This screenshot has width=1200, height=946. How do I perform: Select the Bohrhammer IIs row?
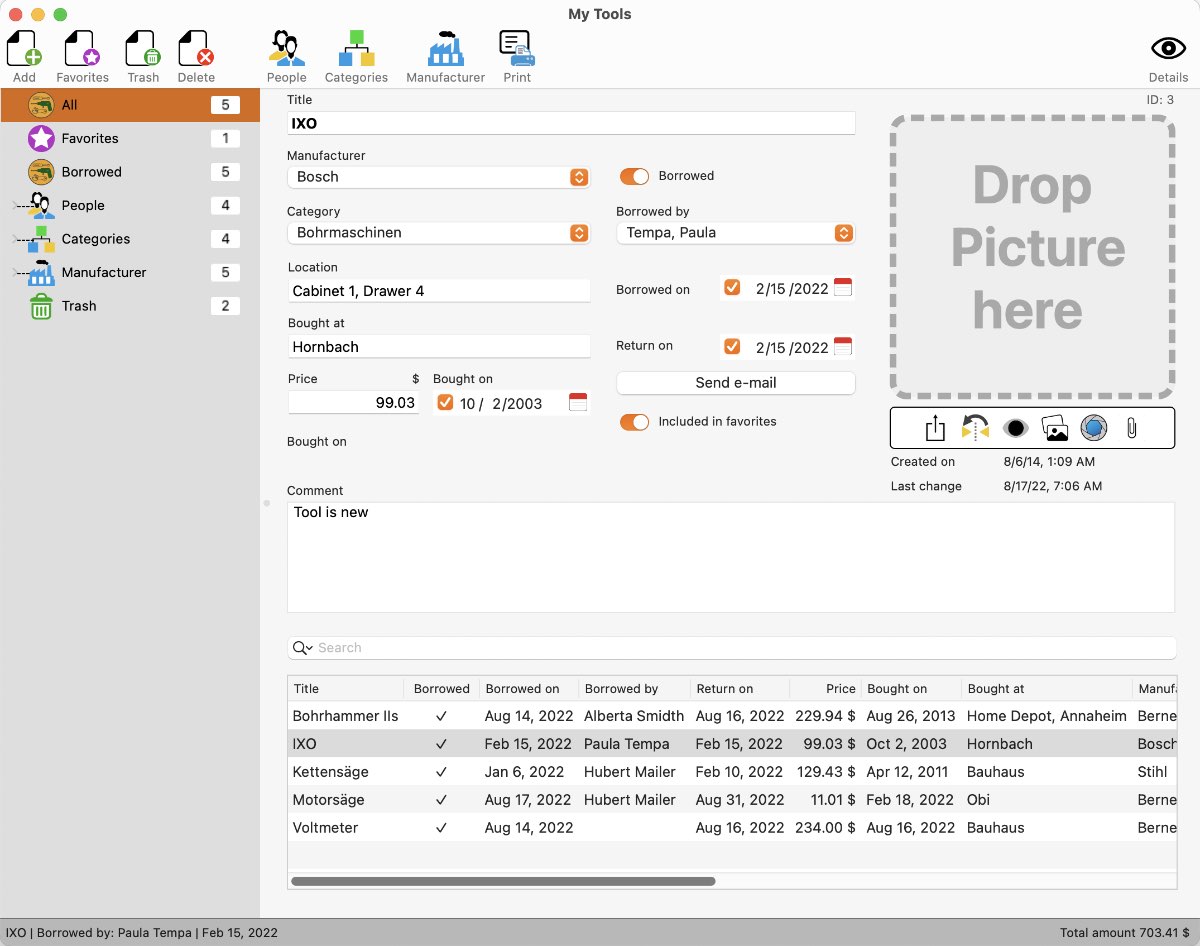click(732, 716)
